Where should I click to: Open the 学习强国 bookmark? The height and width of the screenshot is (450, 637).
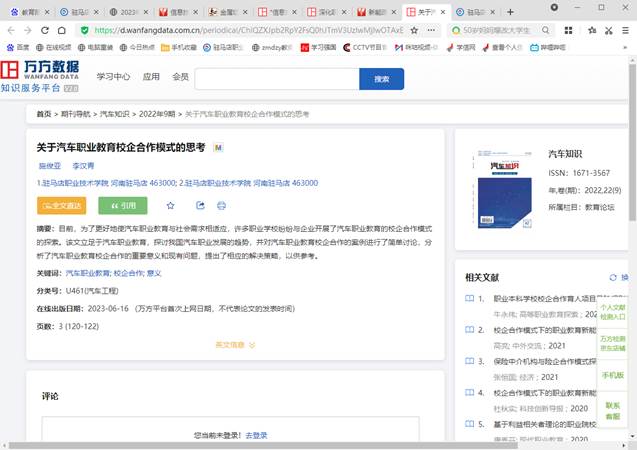pos(318,48)
